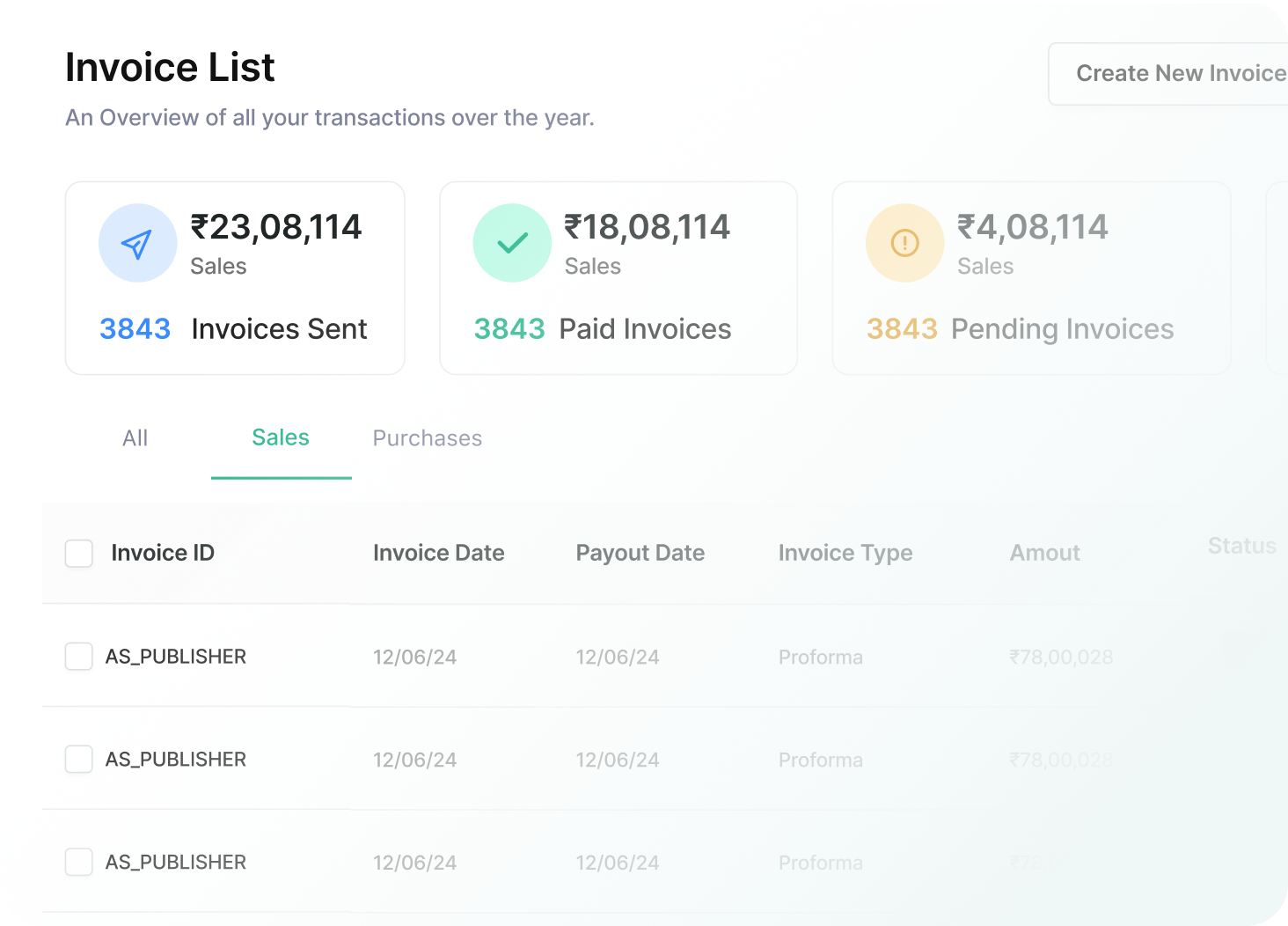Click the yellow exclamation pending icon
The height and width of the screenshot is (926, 1288).
904,244
